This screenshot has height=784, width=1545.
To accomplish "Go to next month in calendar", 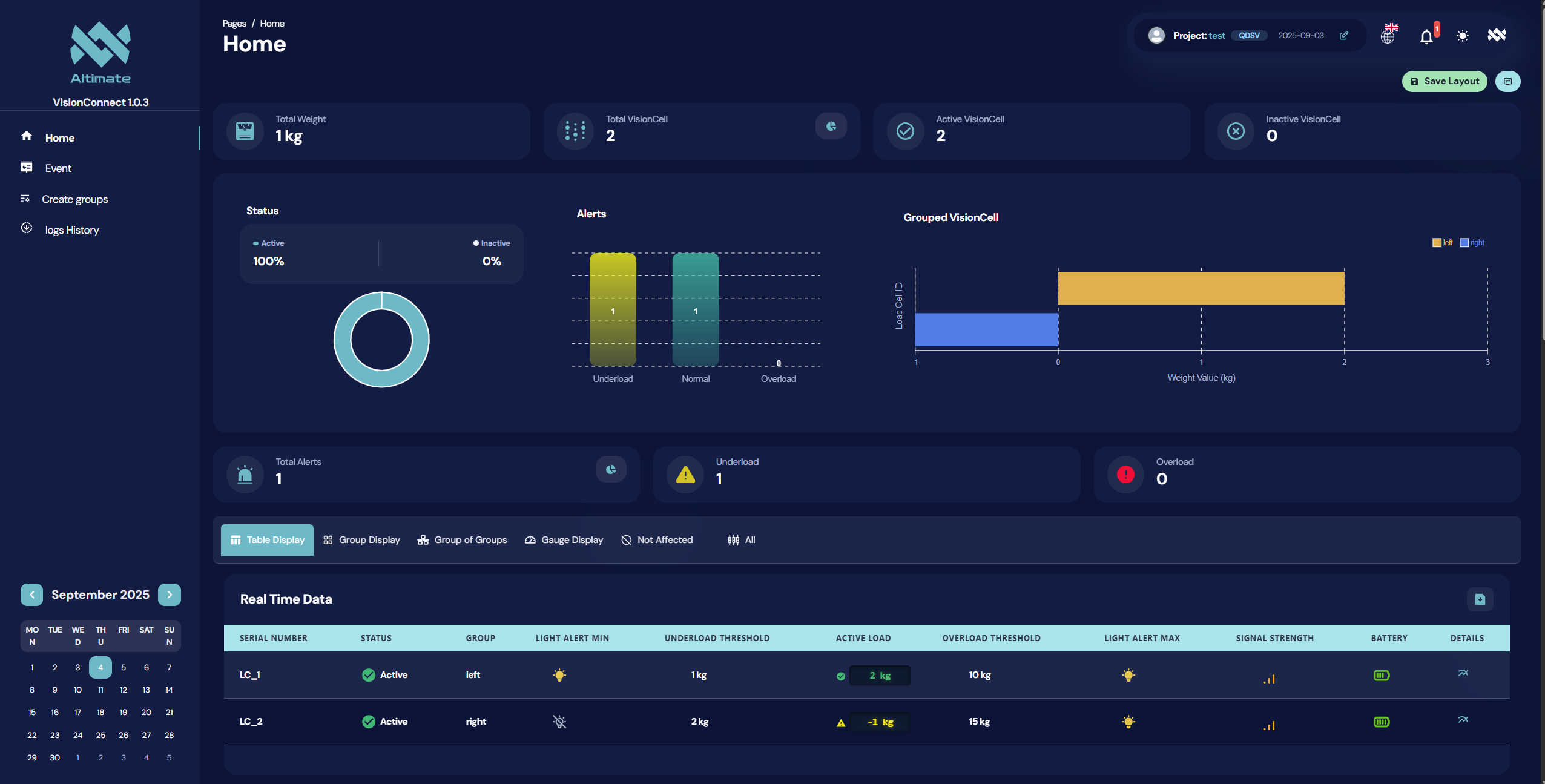I will [170, 595].
